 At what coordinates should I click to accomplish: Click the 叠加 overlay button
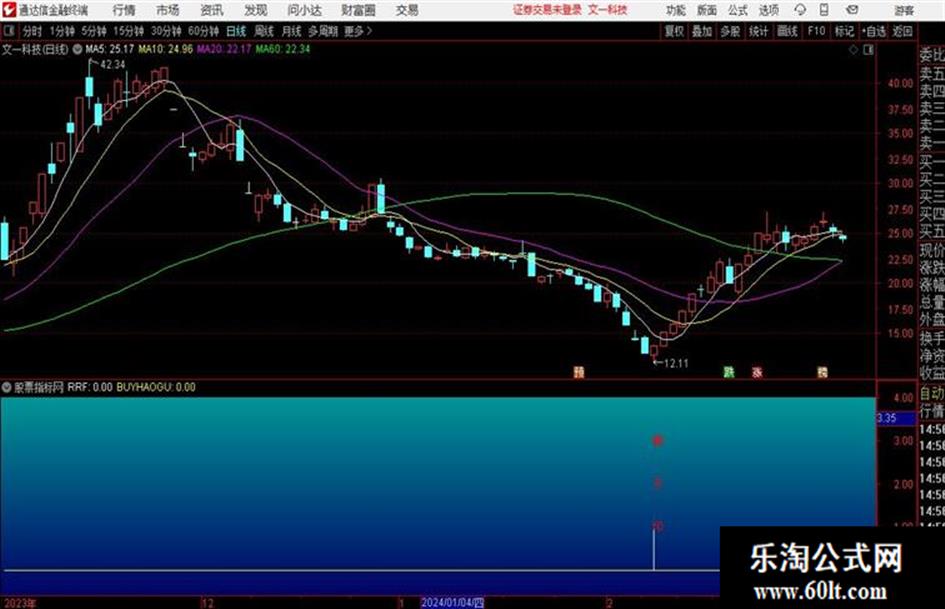pyautogui.click(x=702, y=31)
